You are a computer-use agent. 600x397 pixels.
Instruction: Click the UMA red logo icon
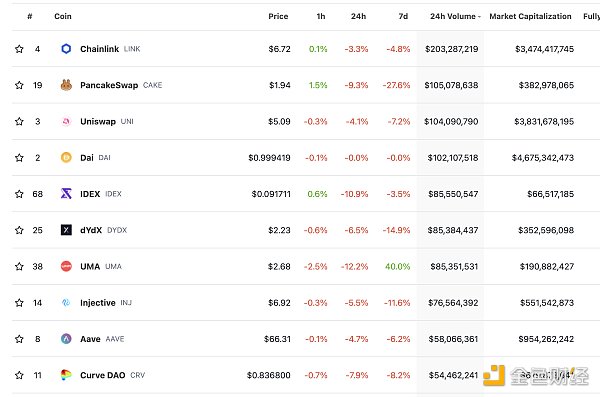(x=66, y=266)
